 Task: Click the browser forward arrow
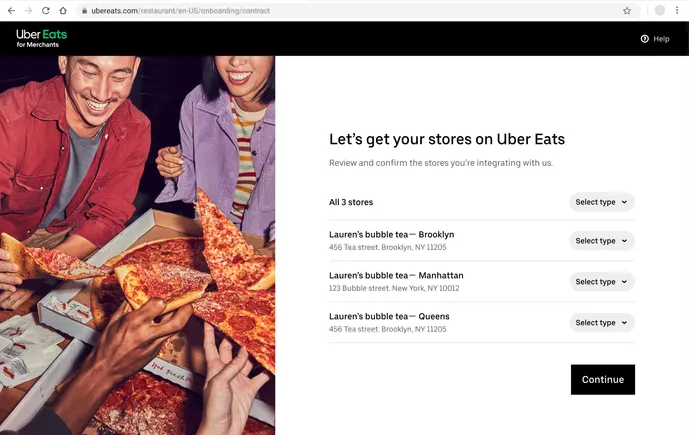(28, 10)
